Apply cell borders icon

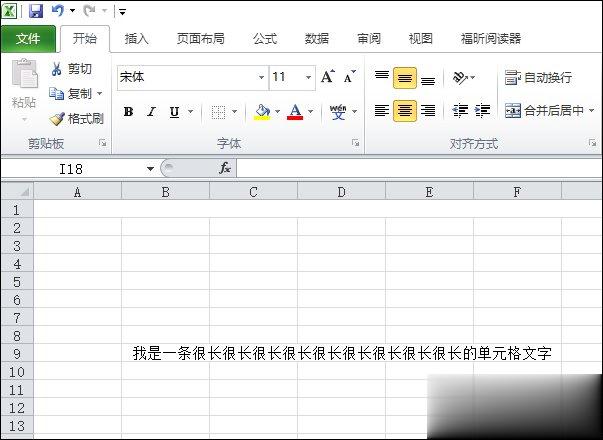[218, 112]
